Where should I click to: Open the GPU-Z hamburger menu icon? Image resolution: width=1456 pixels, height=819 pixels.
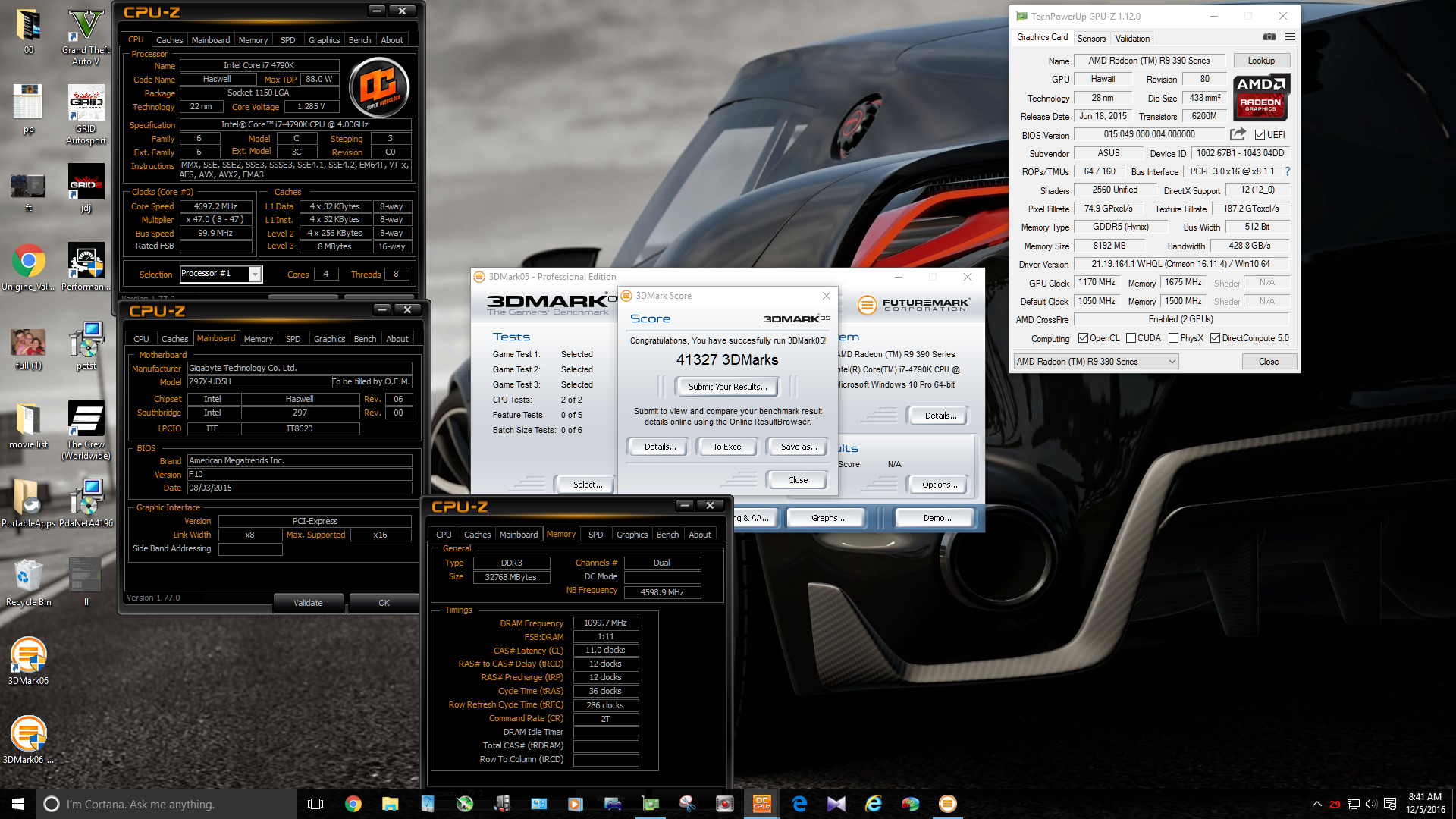(x=1290, y=36)
